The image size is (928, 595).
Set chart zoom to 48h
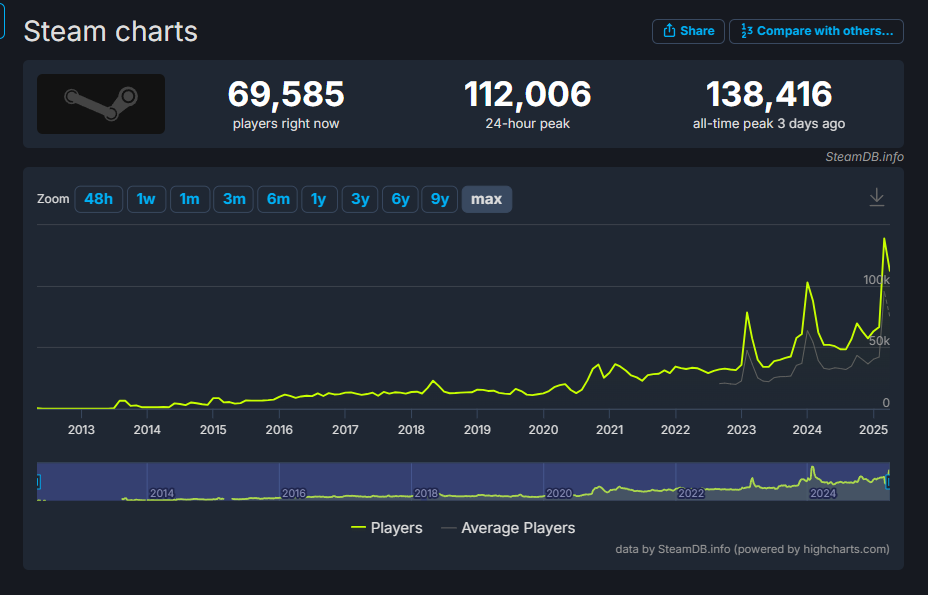click(x=98, y=199)
